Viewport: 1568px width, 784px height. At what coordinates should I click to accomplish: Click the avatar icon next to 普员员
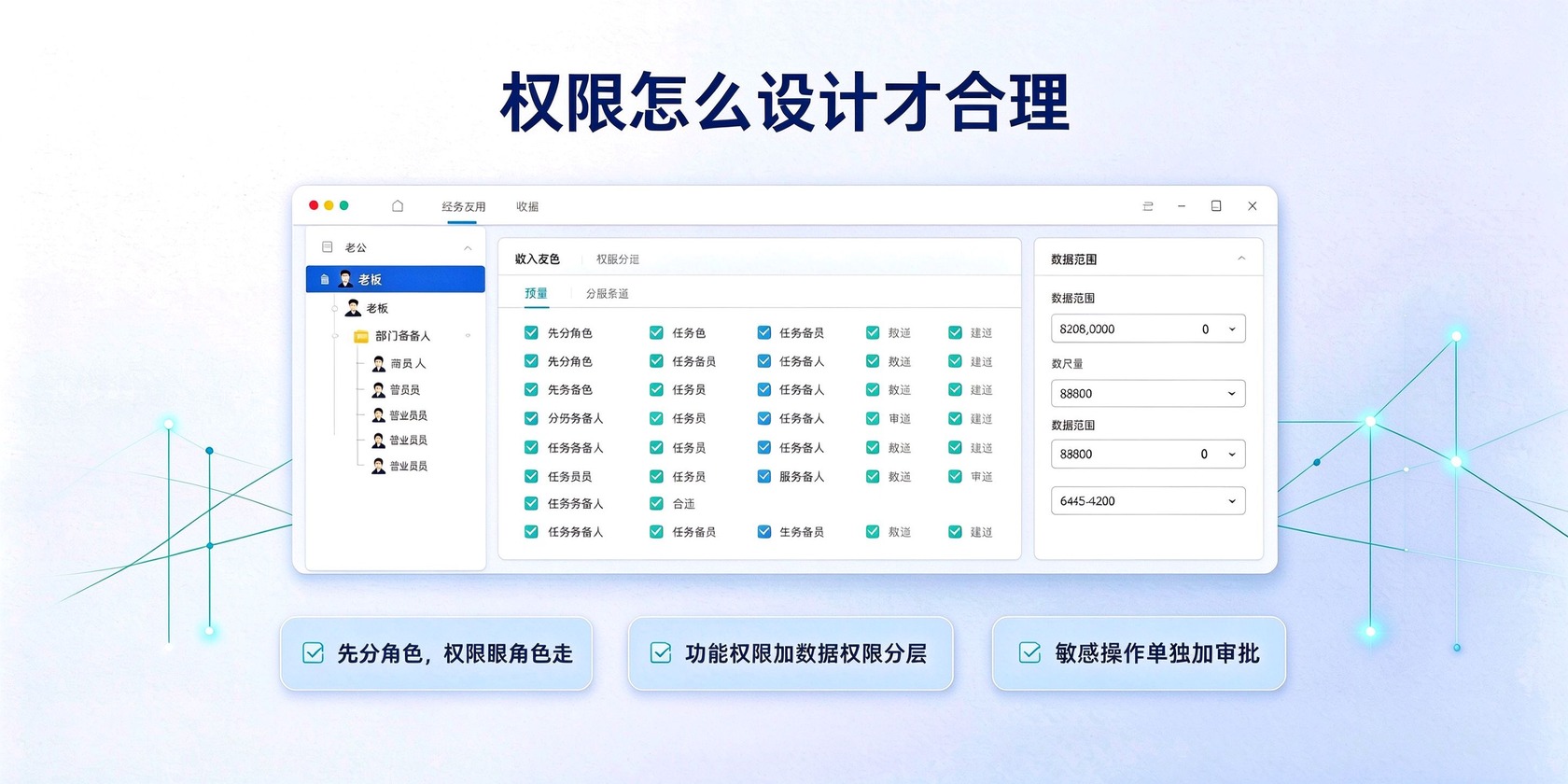[x=379, y=390]
